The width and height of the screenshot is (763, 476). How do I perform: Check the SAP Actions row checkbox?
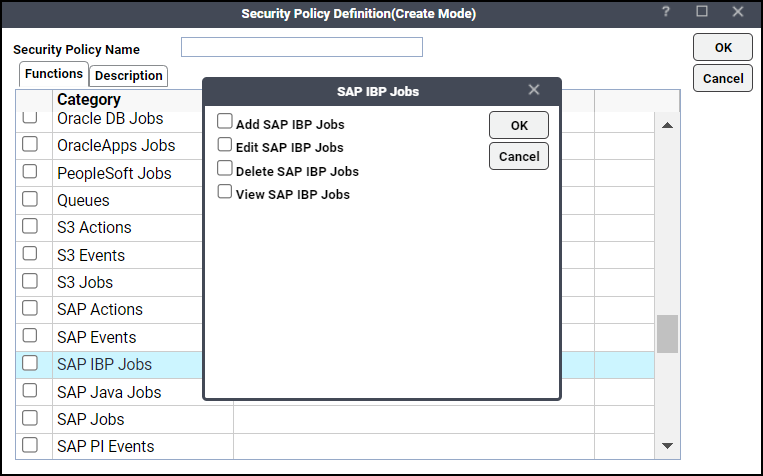(x=30, y=308)
